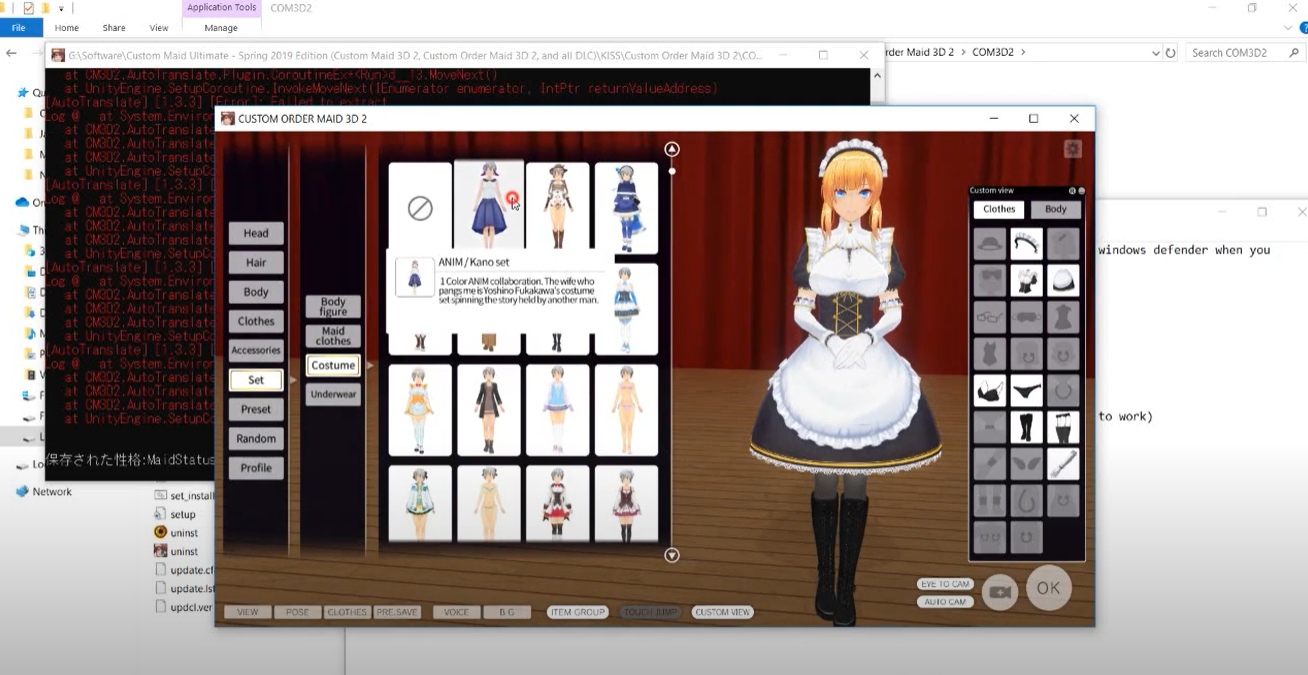Toggle the eye mask item icon
Screen dimensions: 1308x675
tap(1027, 318)
